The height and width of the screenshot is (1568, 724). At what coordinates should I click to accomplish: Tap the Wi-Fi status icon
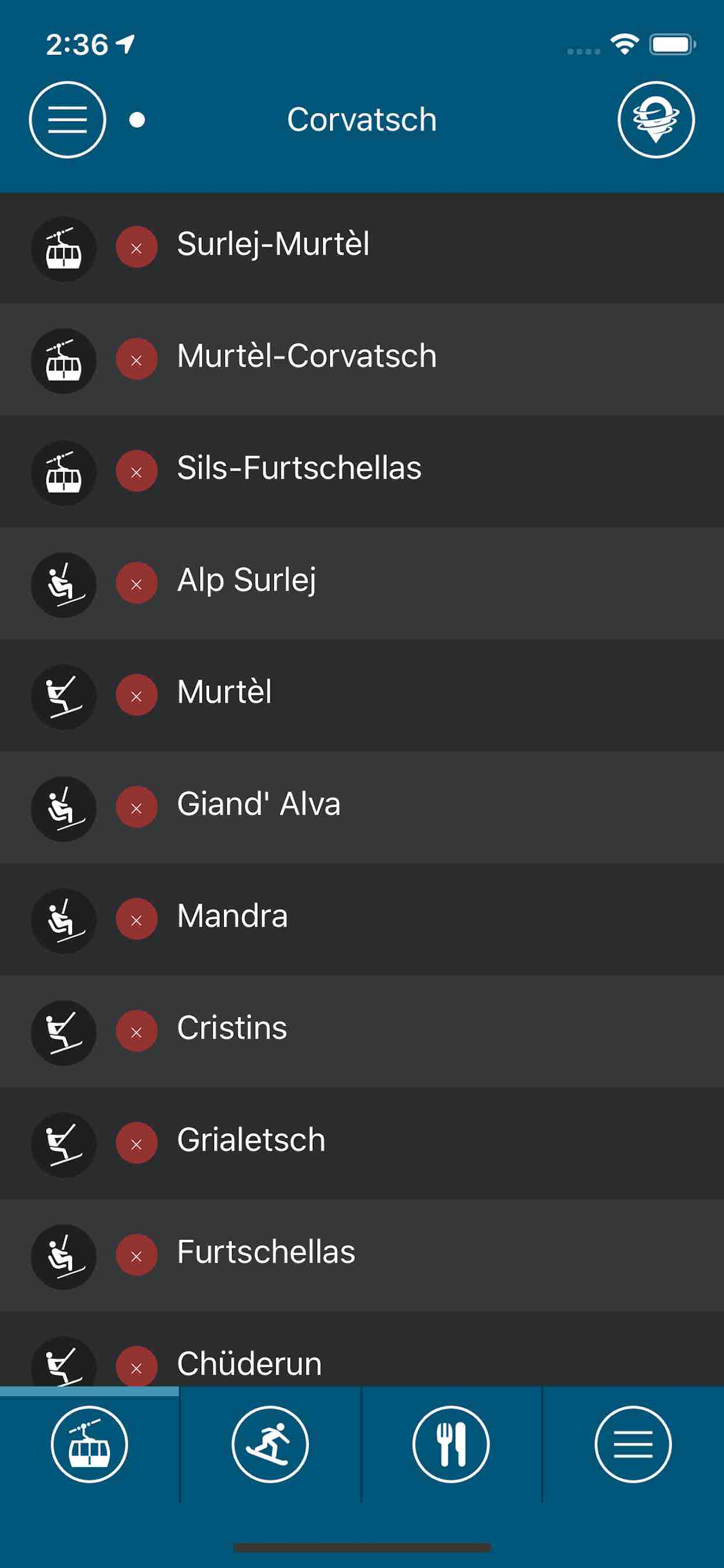[x=624, y=44]
